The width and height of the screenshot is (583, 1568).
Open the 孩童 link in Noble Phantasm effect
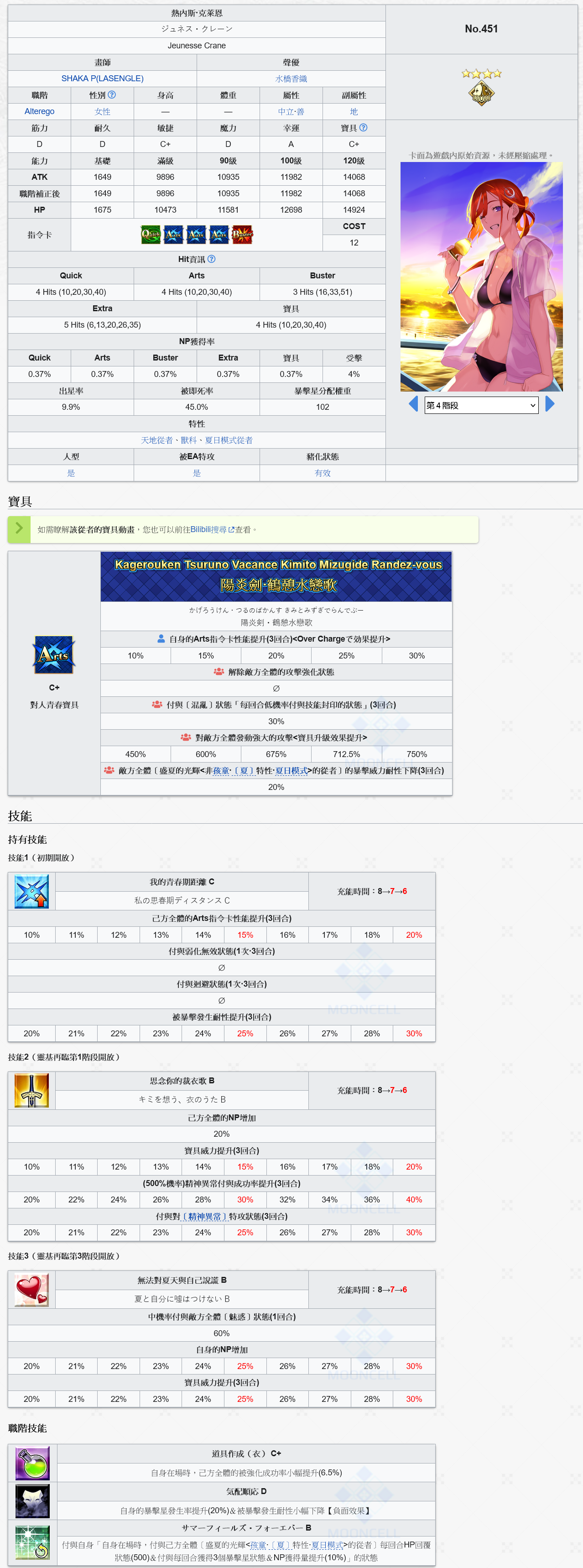[x=221, y=771]
